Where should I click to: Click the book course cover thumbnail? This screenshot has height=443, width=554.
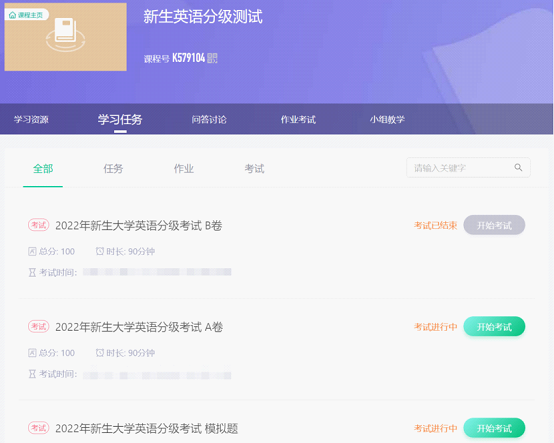pyautogui.click(x=65, y=37)
